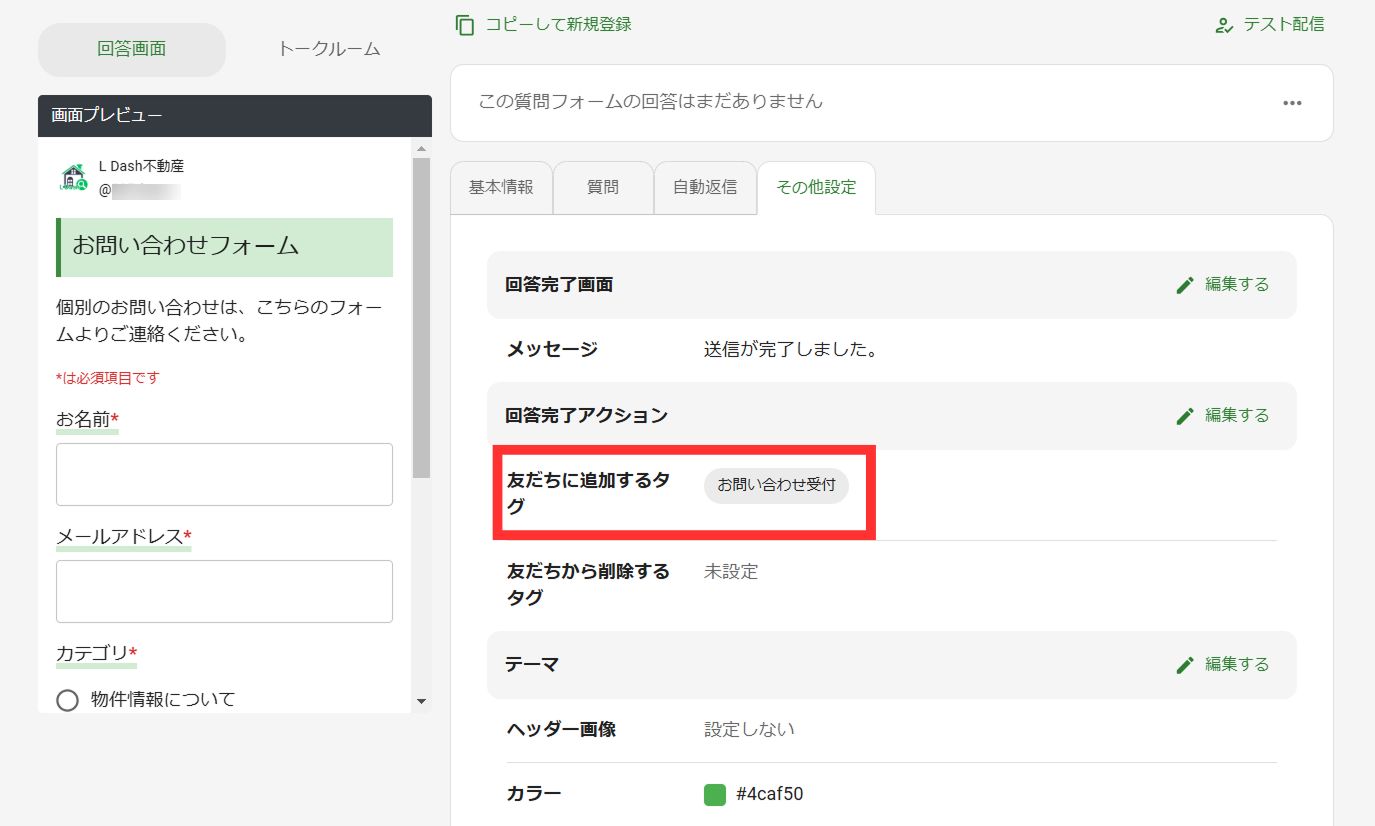
Task: Click pencil icon in 回答完了アクション row
Action: point(1185,416)
